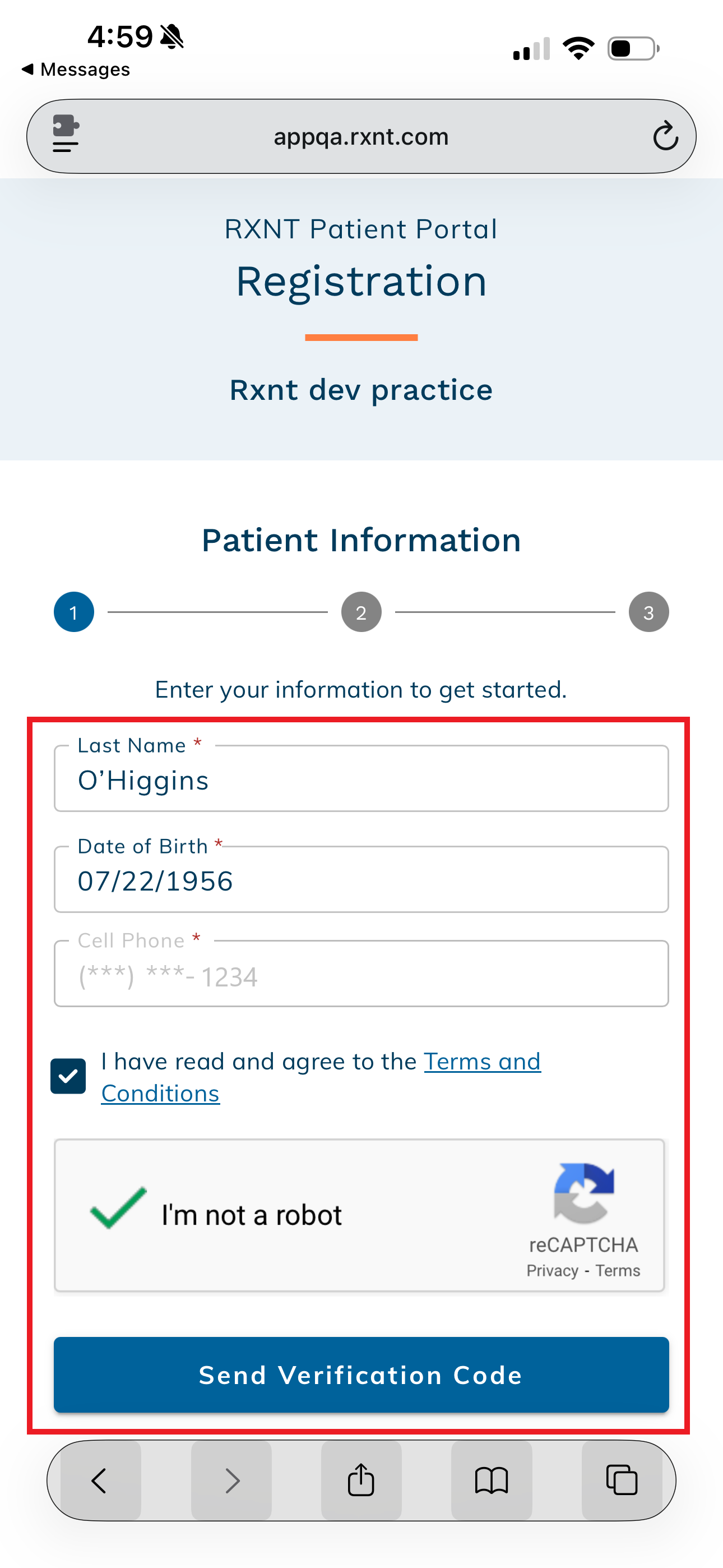Uncheck the Terms and Conditions agreement checkbox
Viewport: 723px width, 1568px height.
[x=68, y=1076]
